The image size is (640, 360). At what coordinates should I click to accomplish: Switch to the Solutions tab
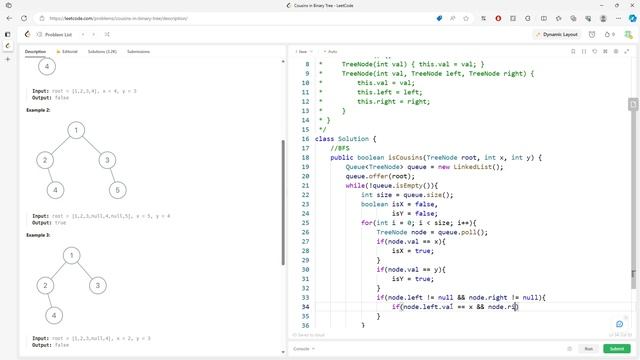click(x=102, y=52)
